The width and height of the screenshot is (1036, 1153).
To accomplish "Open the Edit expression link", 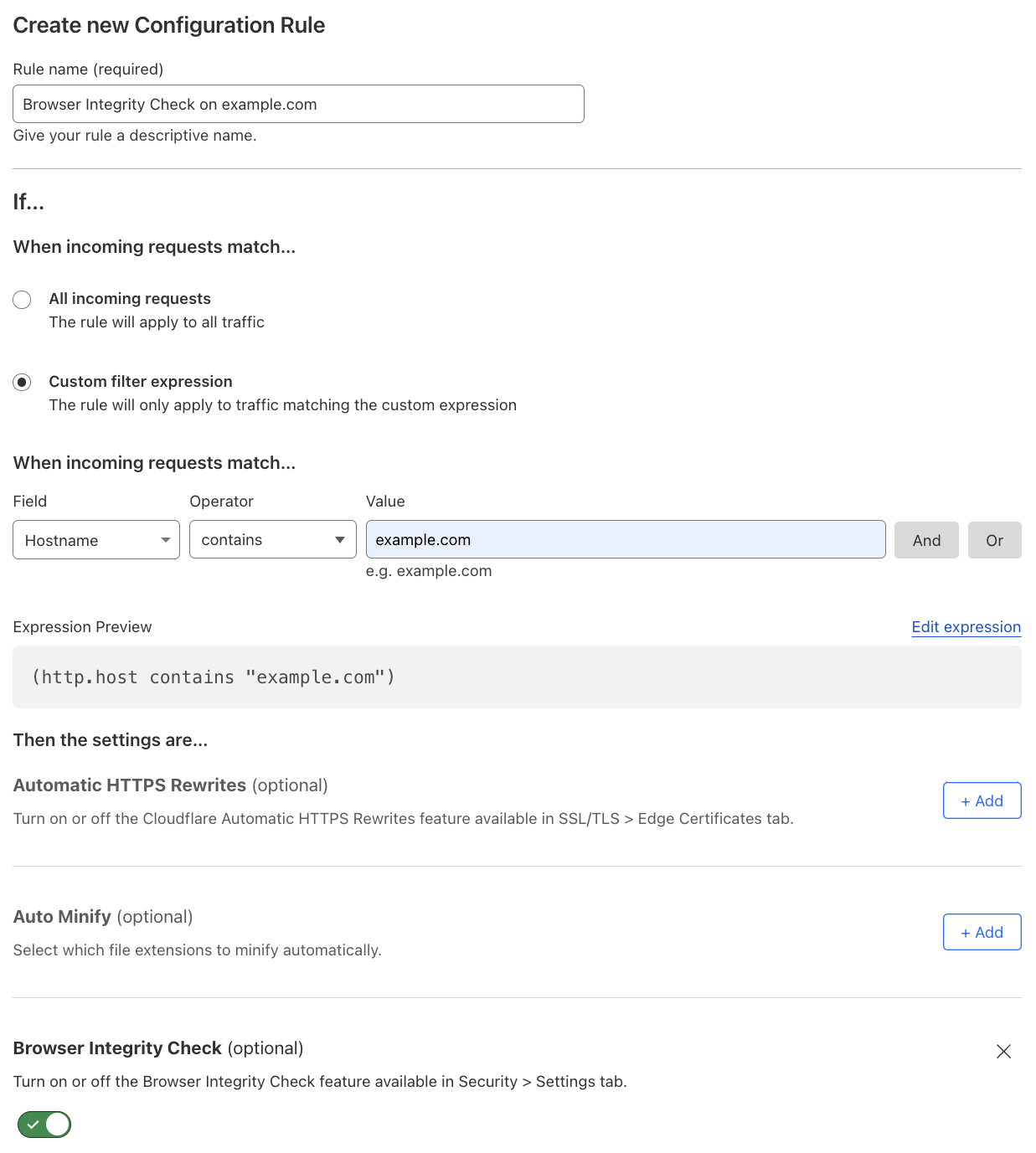I will (x=966, y=626).
